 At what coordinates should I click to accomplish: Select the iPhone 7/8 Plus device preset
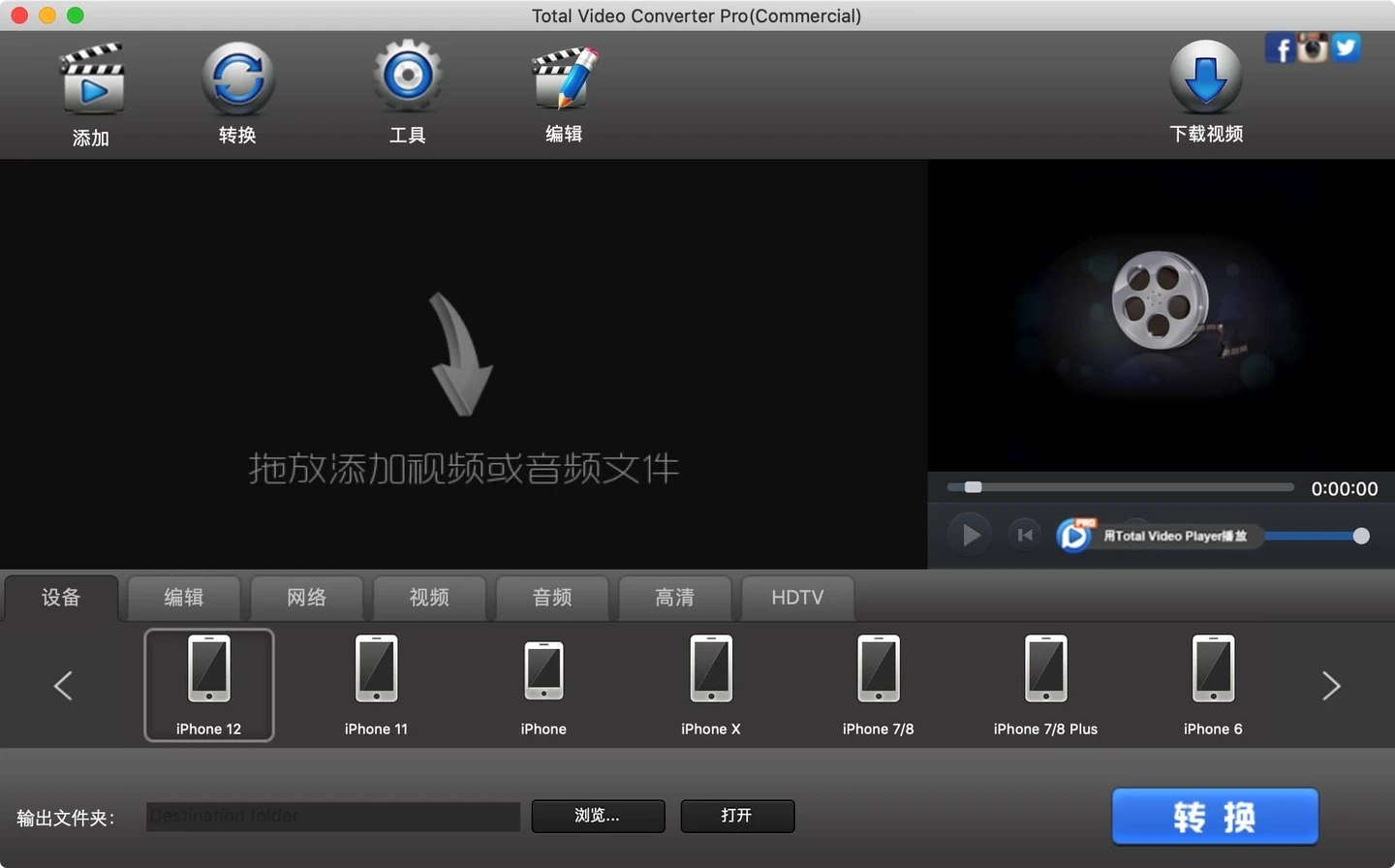click(x=1046, y=685)
